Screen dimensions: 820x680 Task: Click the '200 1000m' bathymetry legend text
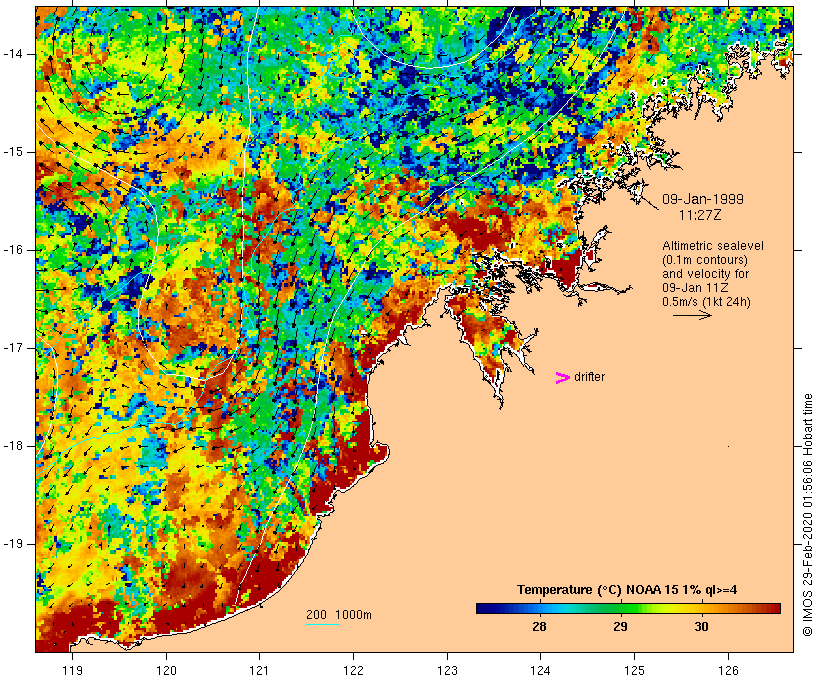(339, 615)
